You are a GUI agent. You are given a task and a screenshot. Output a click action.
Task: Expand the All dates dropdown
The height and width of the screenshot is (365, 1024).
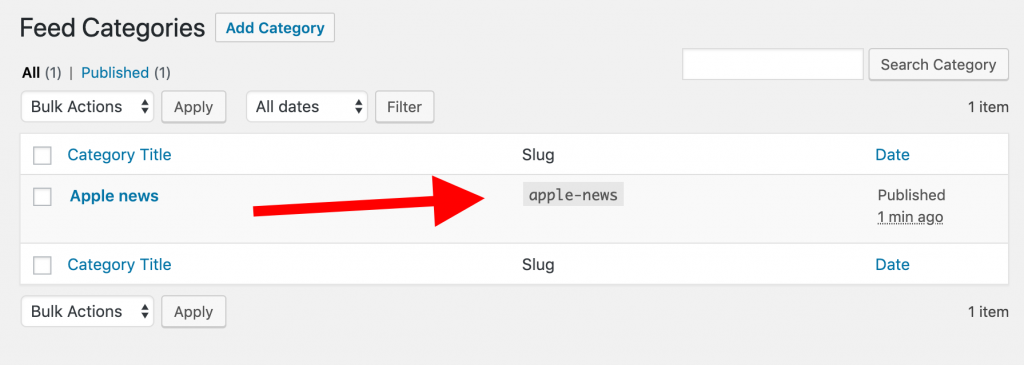pyautogui.click(x=307, y=106)
